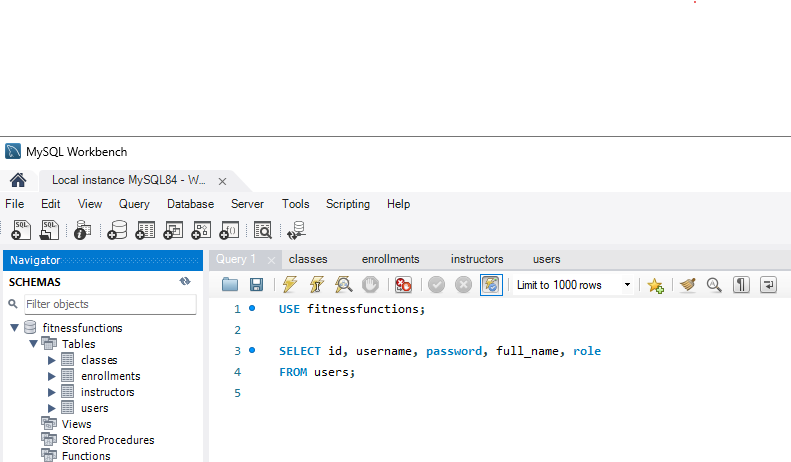Image resolution: width=791 pixels, height=462 pixels.
Task: Open the Query menu
Action: 134,204
